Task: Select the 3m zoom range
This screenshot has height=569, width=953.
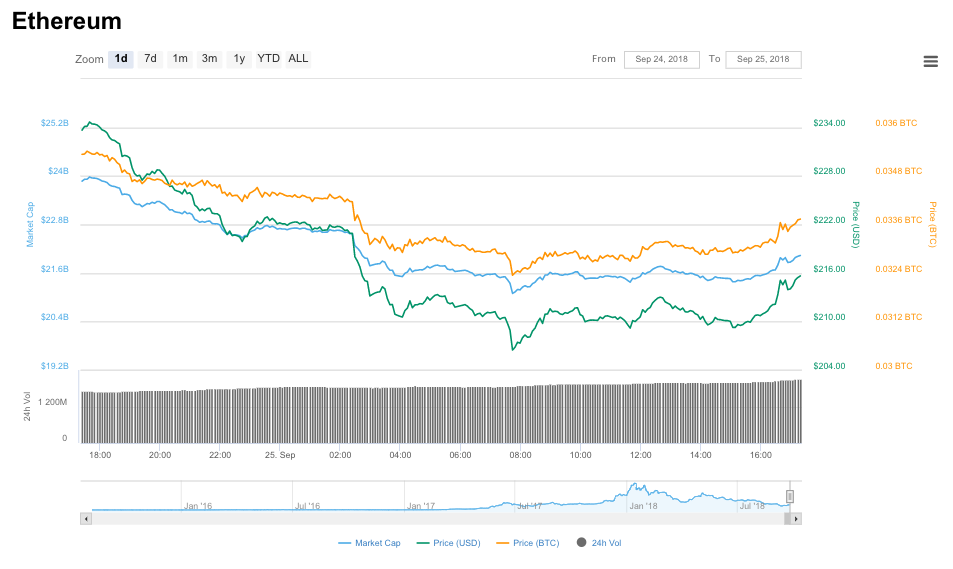Action: [x=209, y=59]
